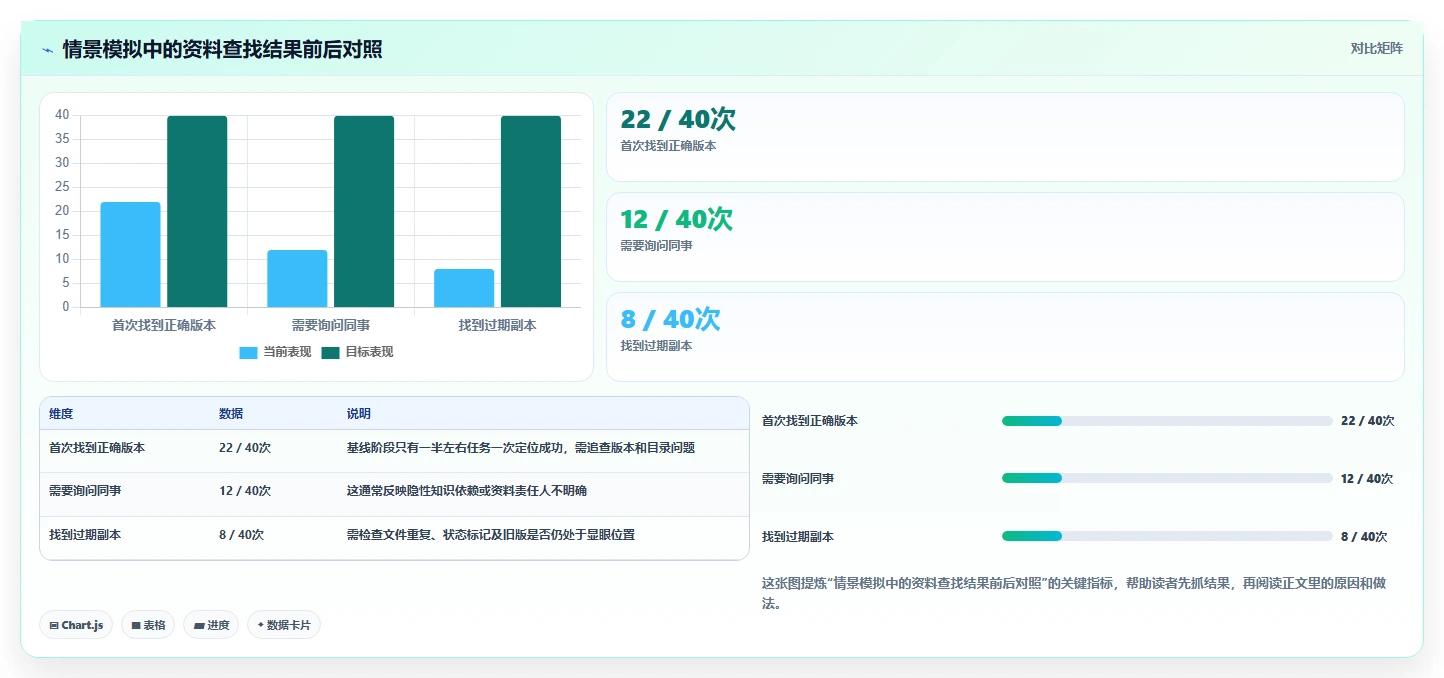The width and height of the screenshot is (1444, 678).
Task: Click the 维度 table column header
Action: 61,414
